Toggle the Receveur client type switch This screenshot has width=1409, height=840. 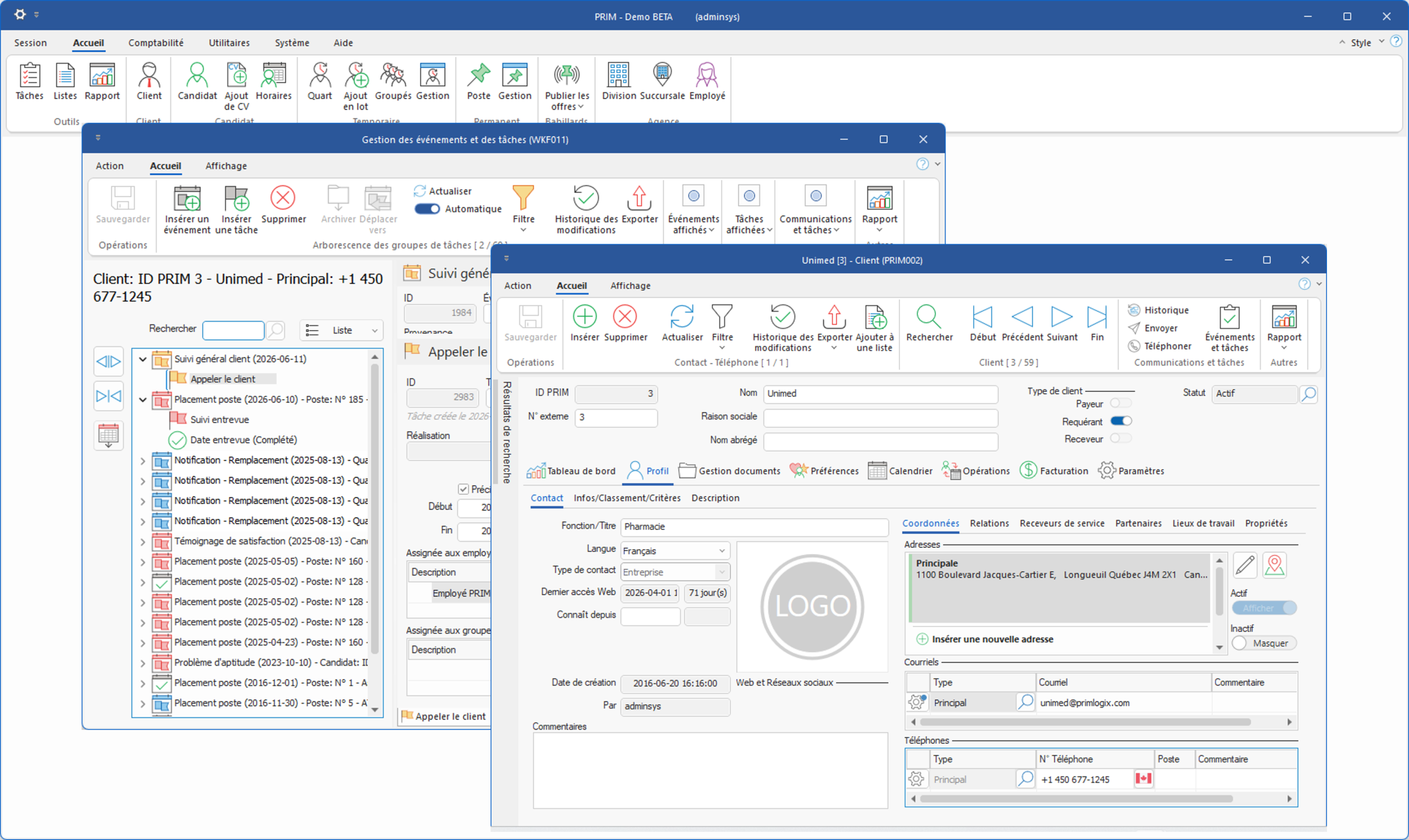[1120, 438]
